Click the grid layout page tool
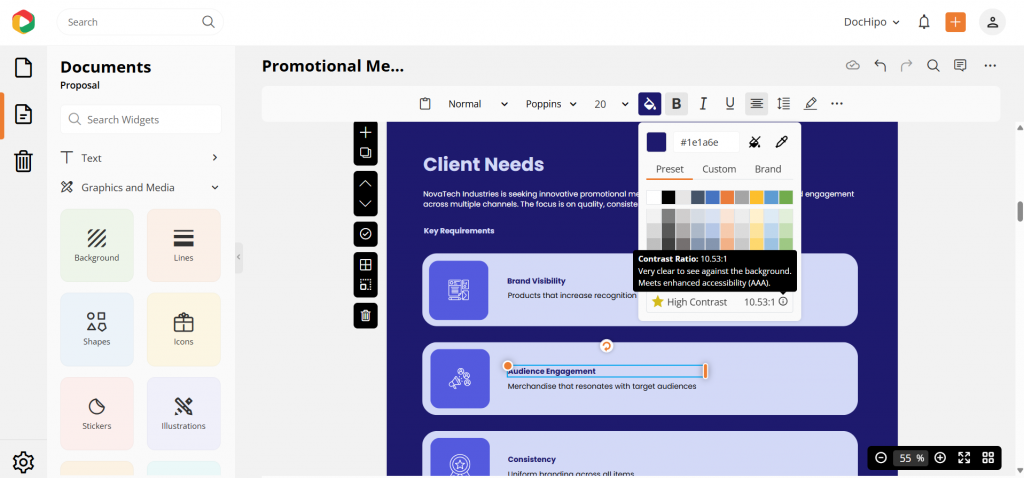The width and height of the screenshot is (1024, 478). pyautogui.click(x=366, y=264)
